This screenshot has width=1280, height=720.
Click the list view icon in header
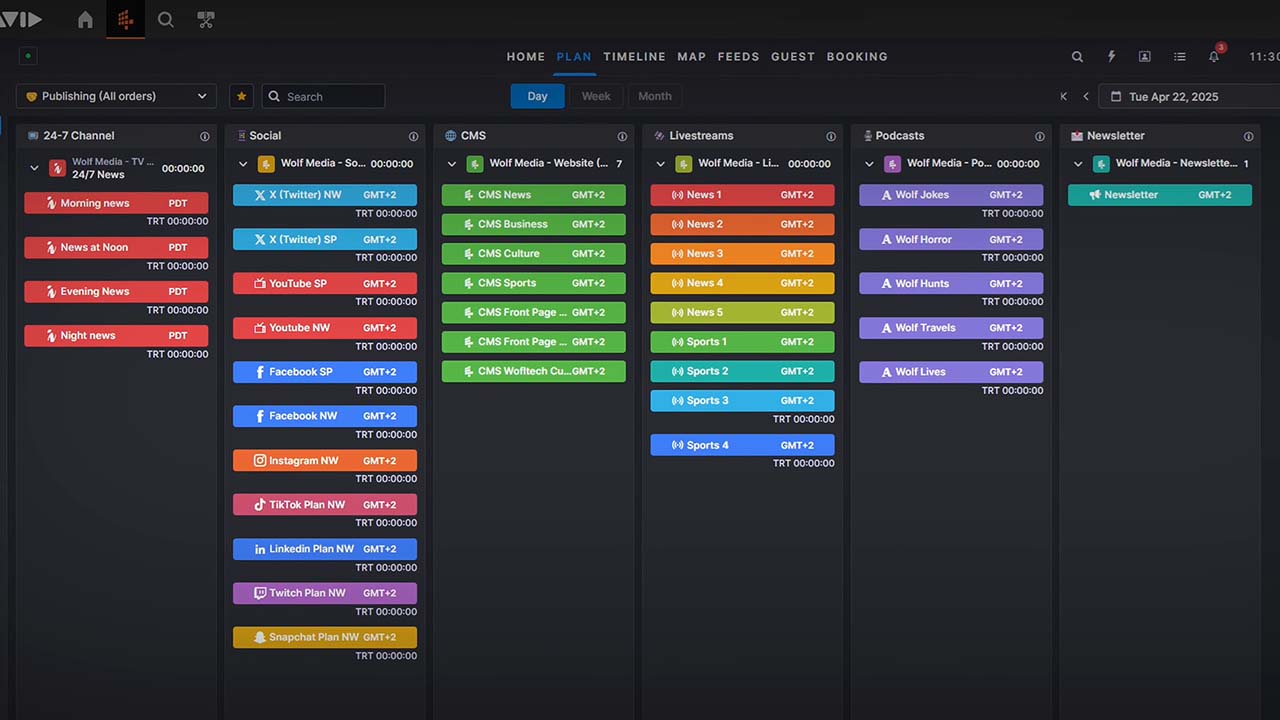(1179, 57)
